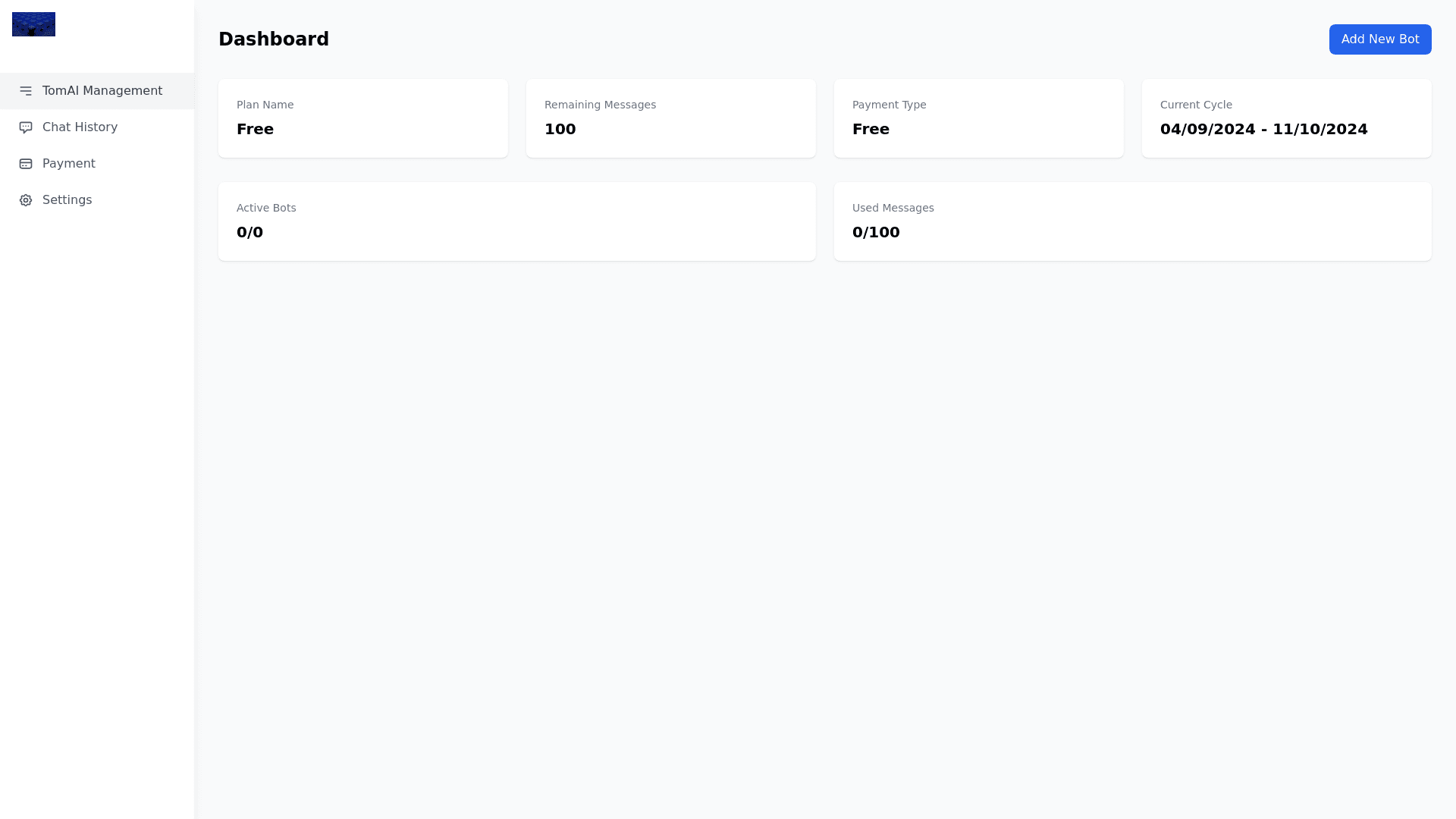Click the Add New Bot button
Screen dimensions: 1456x819
coord(1380,39)
